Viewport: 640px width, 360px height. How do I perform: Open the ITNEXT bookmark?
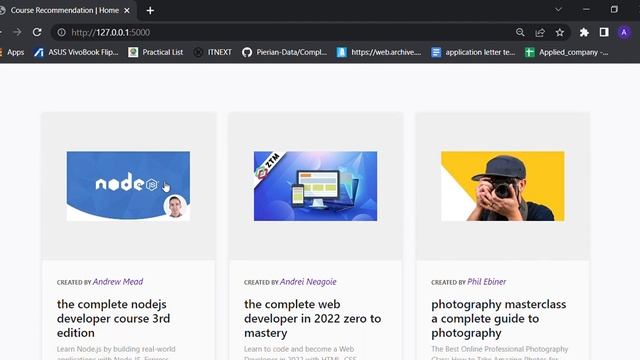[213, 52]
